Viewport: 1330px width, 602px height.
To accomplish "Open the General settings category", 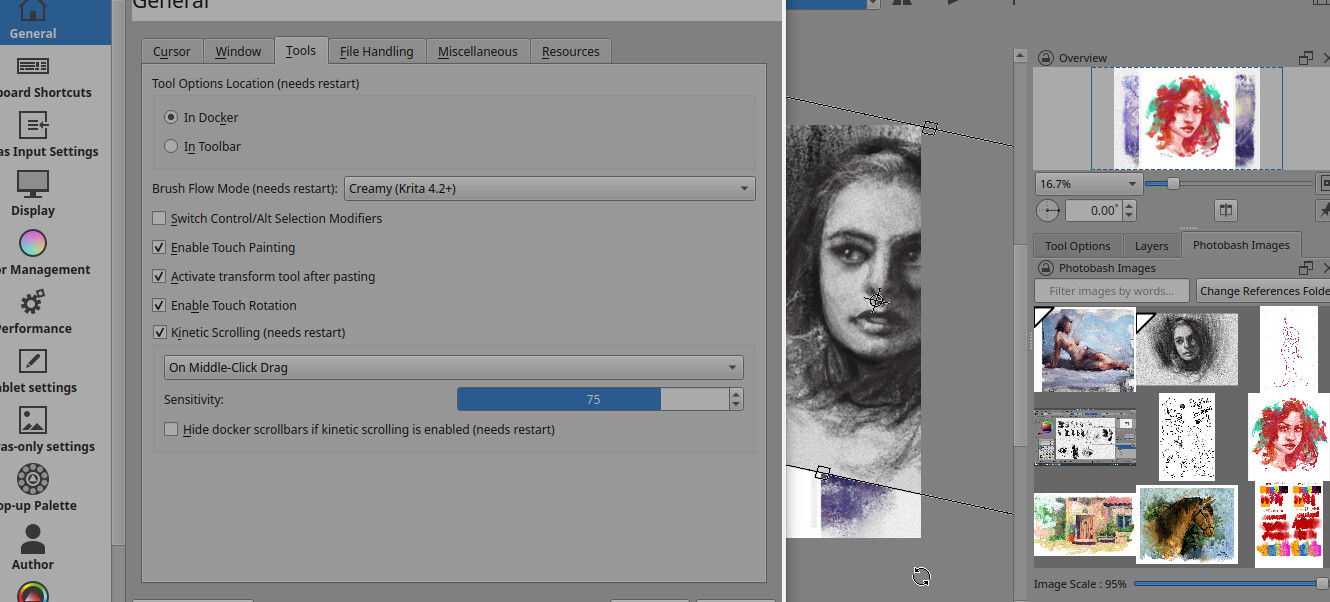I will (x=33, y=20).
